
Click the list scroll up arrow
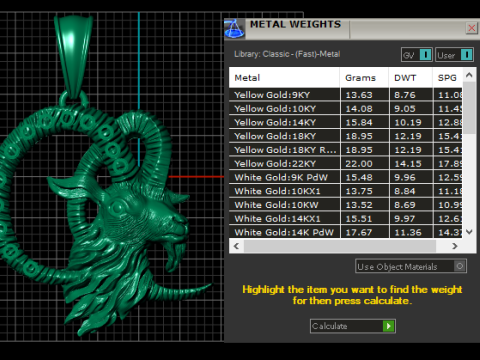469,75
